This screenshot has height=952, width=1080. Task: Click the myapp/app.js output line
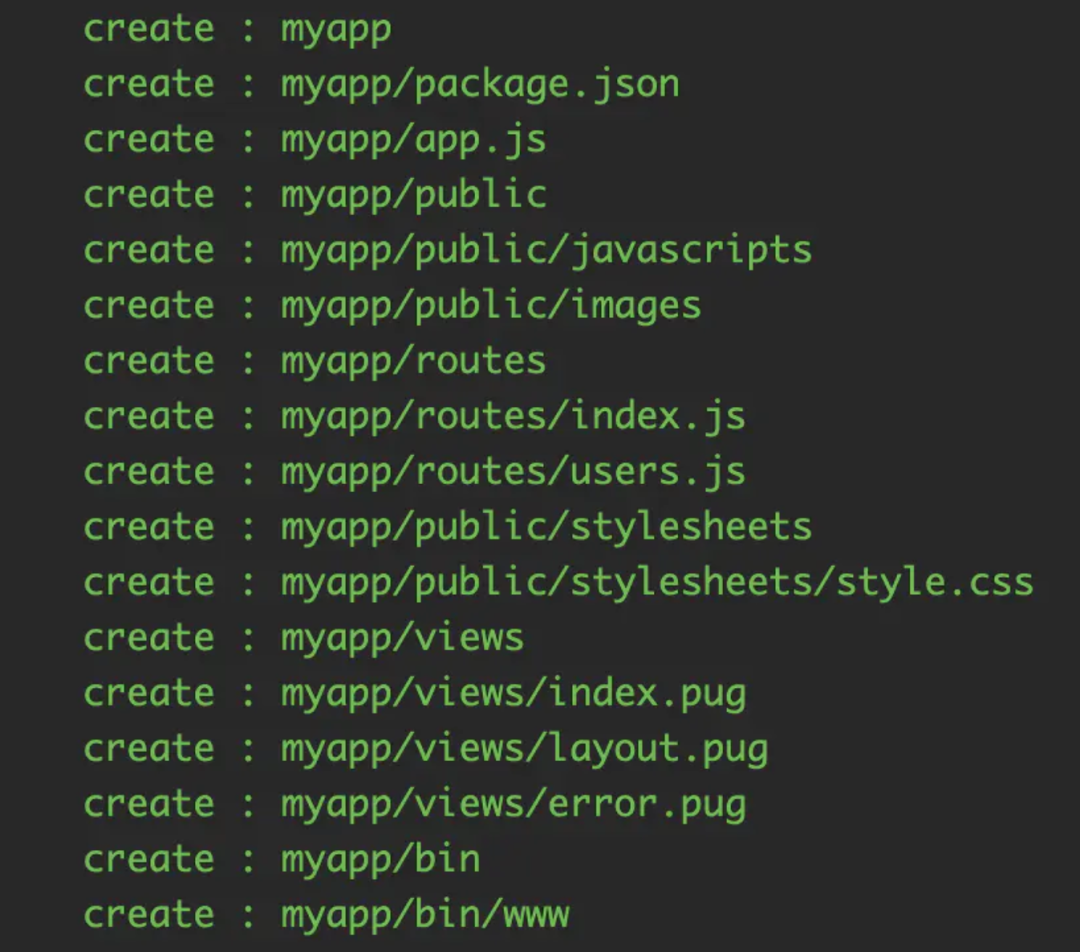413,140
